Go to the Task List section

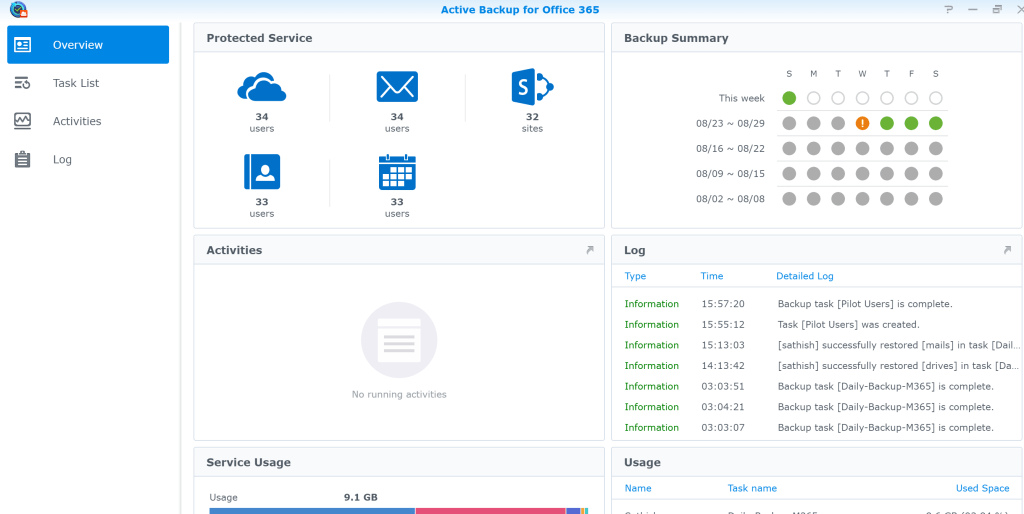(x=76, y=83)
